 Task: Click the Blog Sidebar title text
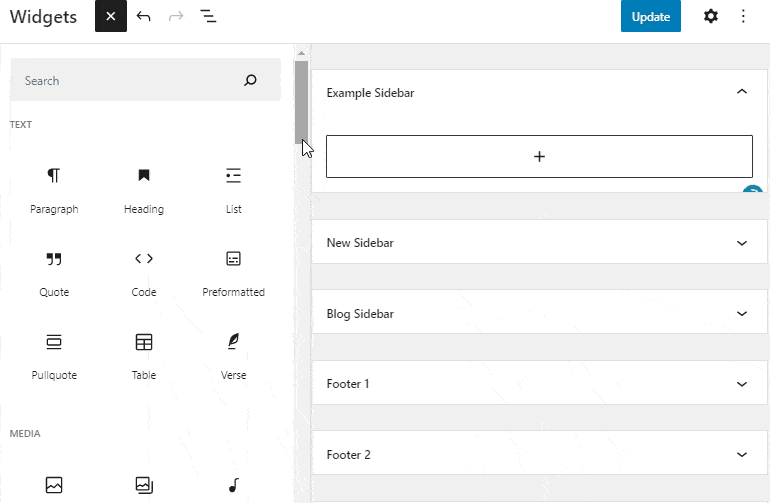pos(360,313)
